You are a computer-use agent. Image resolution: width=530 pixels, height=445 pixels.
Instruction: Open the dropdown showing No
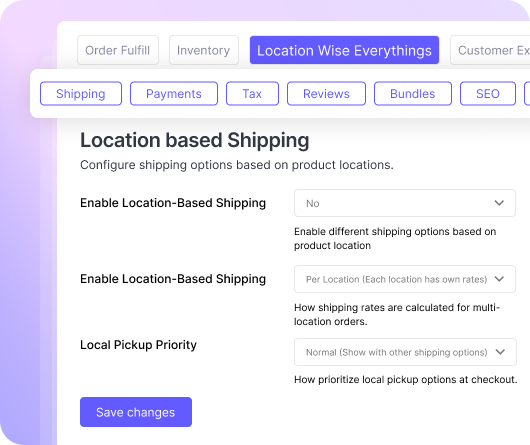pyautogui.click(x=405, y=203)
